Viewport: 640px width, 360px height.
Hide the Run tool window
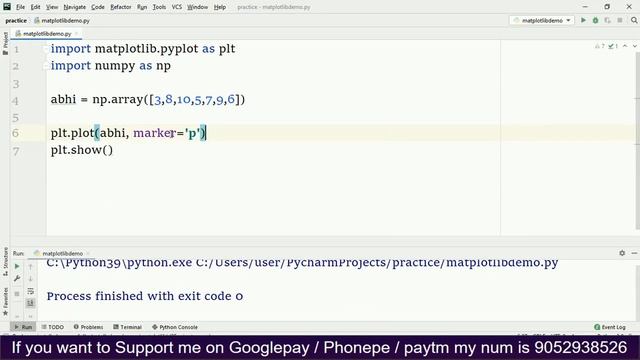pos(634,253)
